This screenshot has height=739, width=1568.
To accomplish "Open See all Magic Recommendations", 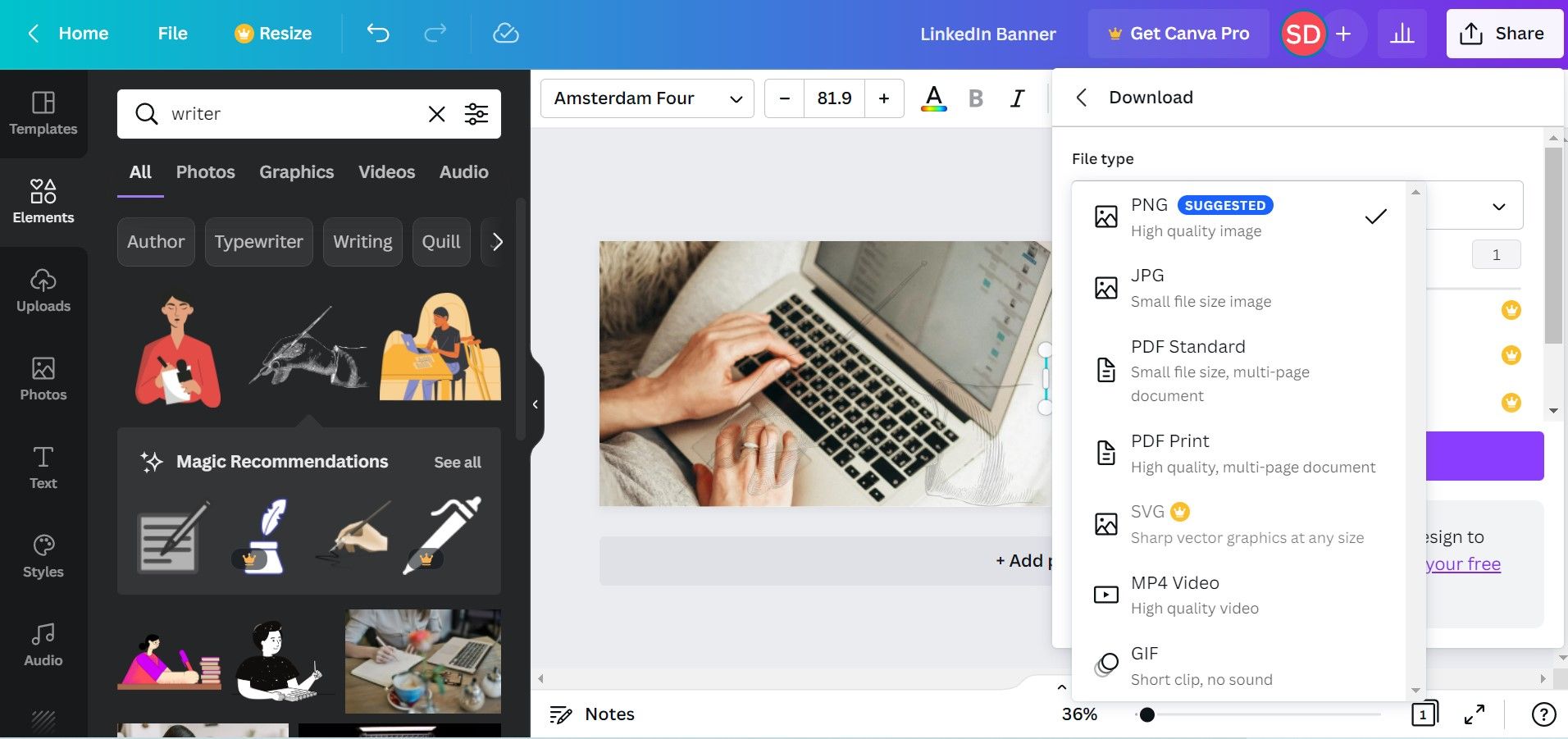I will [456, 462].
